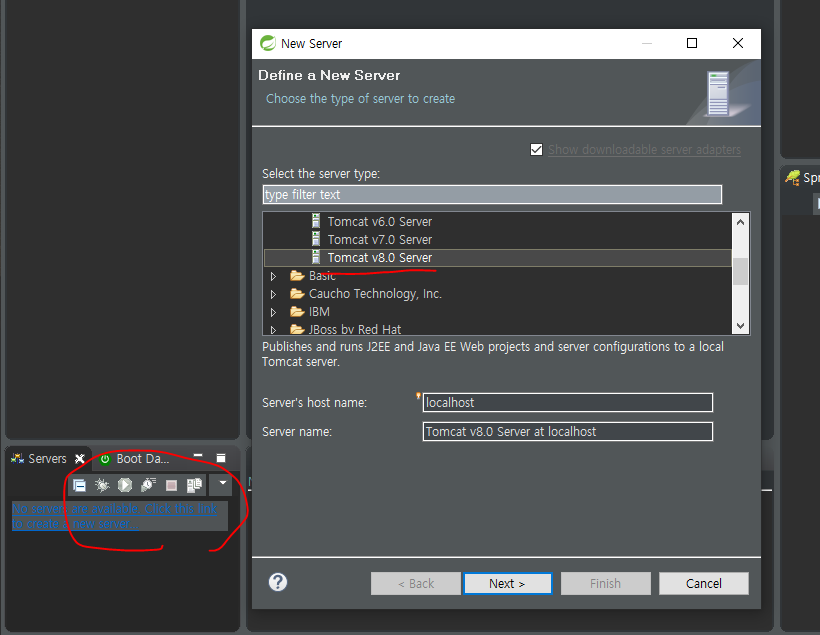Open the link to create a new server

[x=115, y=516]
